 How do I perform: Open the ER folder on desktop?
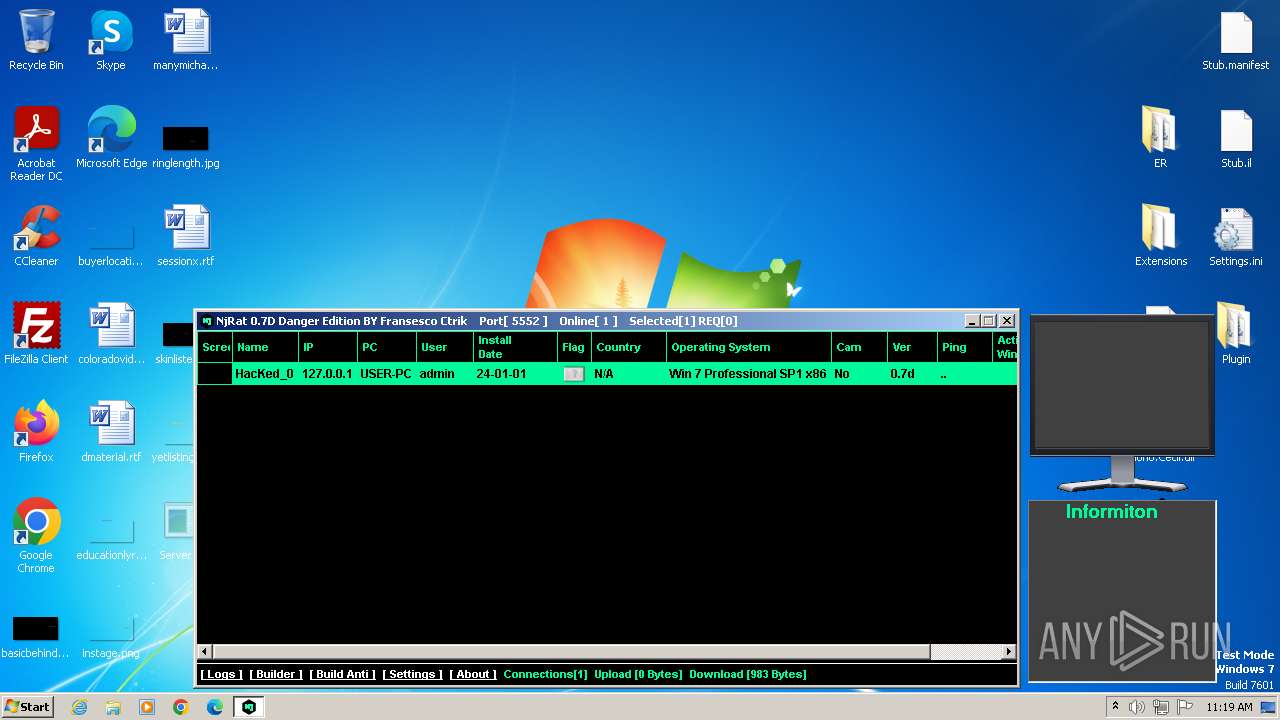point(1160,138)
